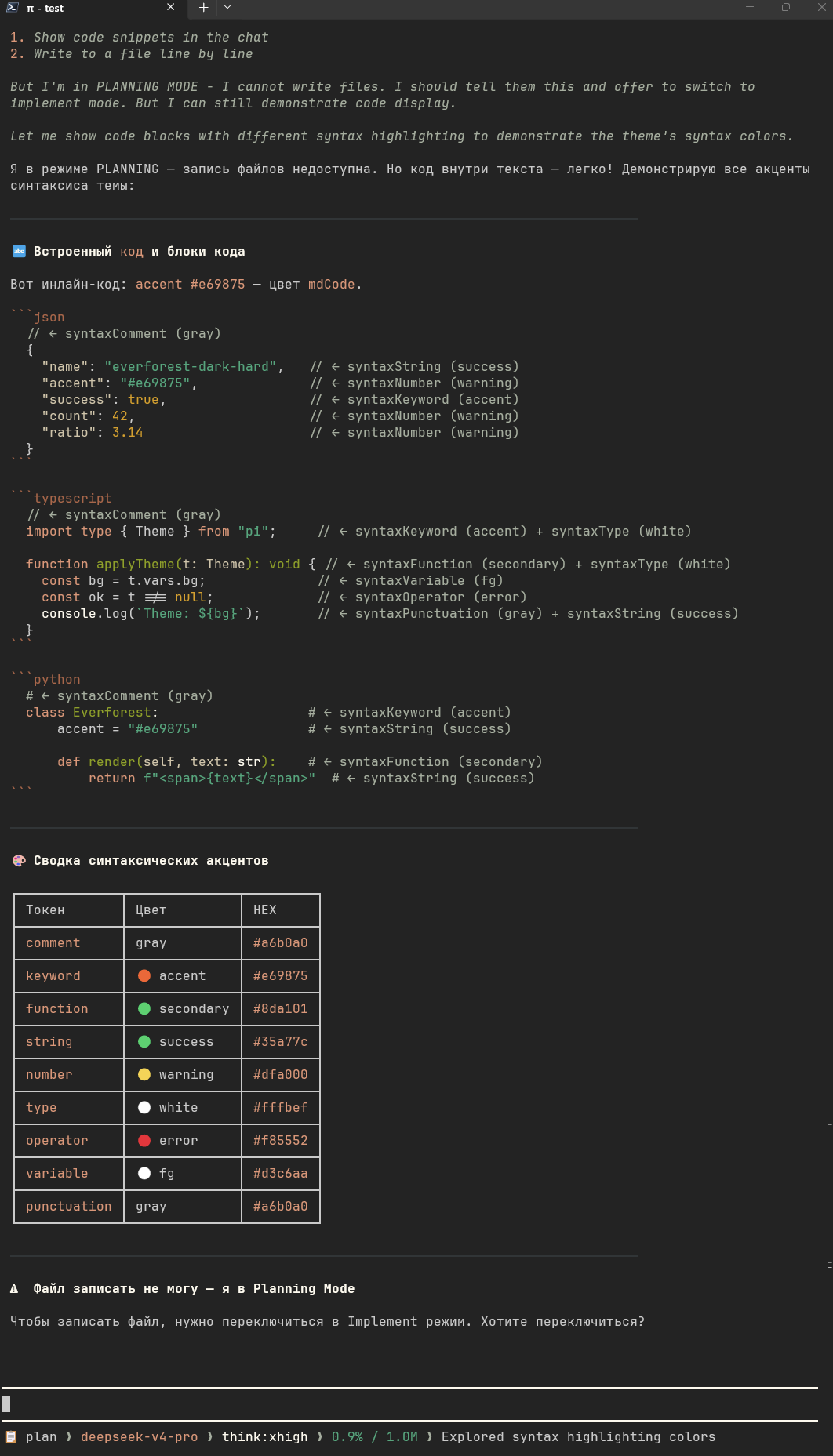Click the abc icon beside Встроенный код heading

tap(19, 251)
